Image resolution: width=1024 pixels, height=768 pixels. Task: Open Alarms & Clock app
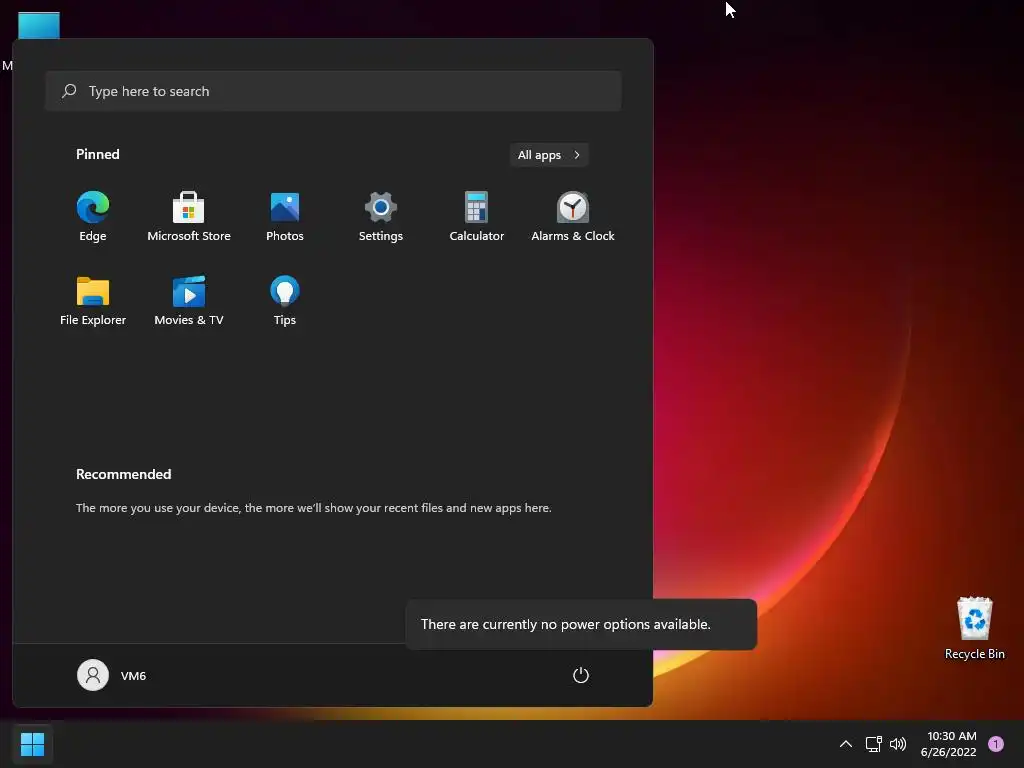[x=573, y=216]
